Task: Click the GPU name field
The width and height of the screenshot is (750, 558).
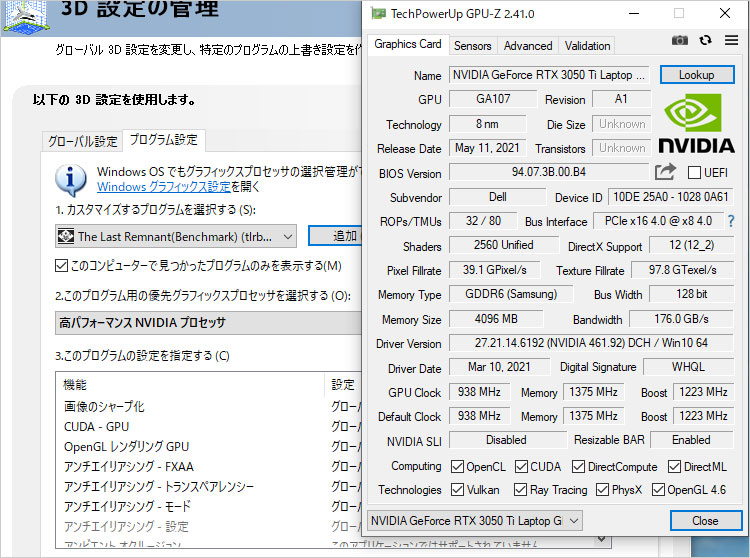Action: [549, 75]
